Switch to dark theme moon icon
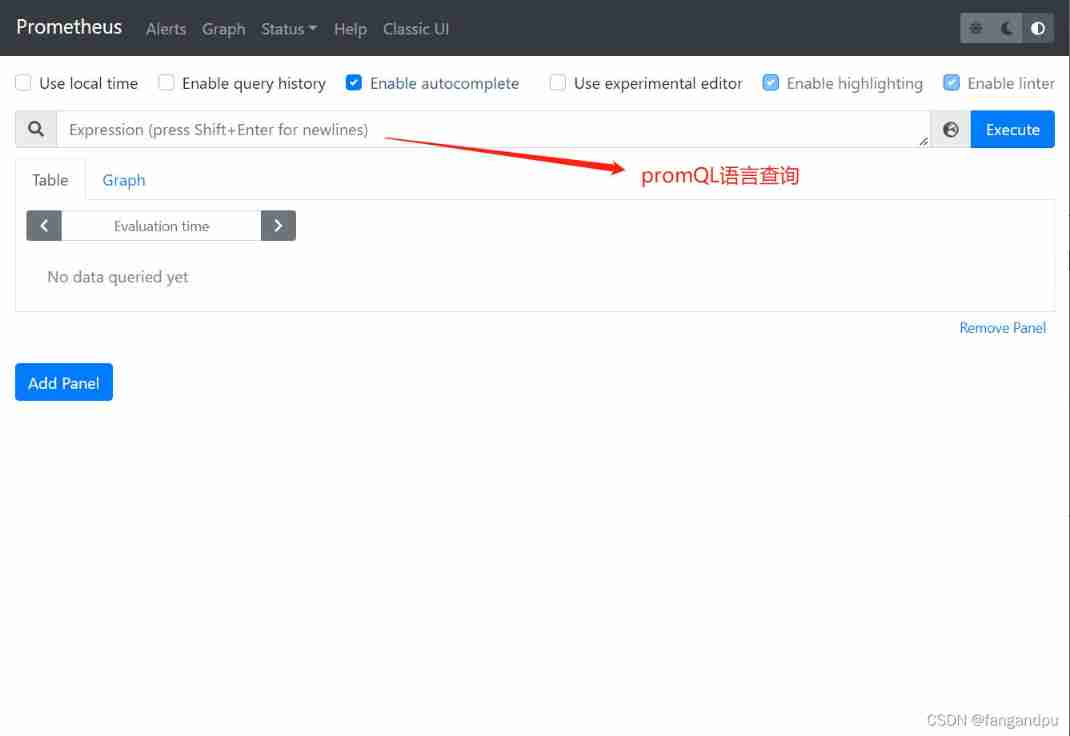1070x736 pixels. 1007,29
